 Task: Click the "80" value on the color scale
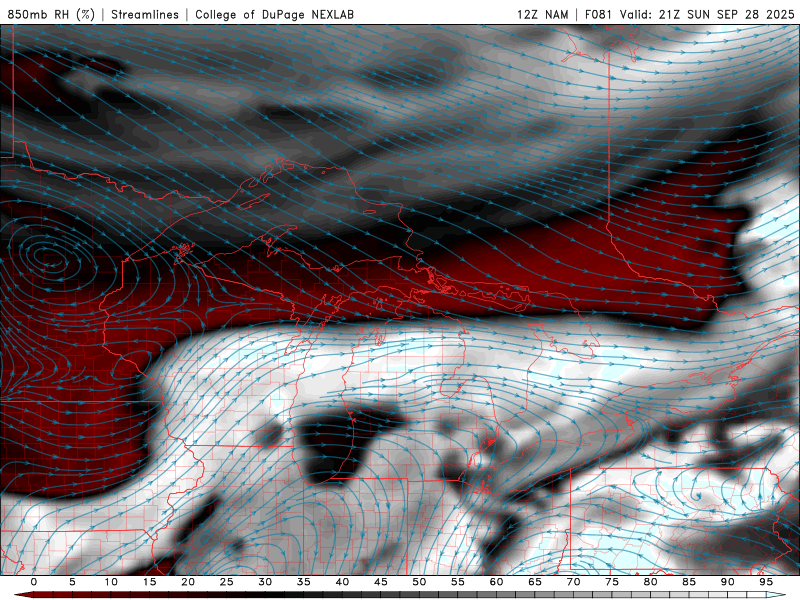651,582
